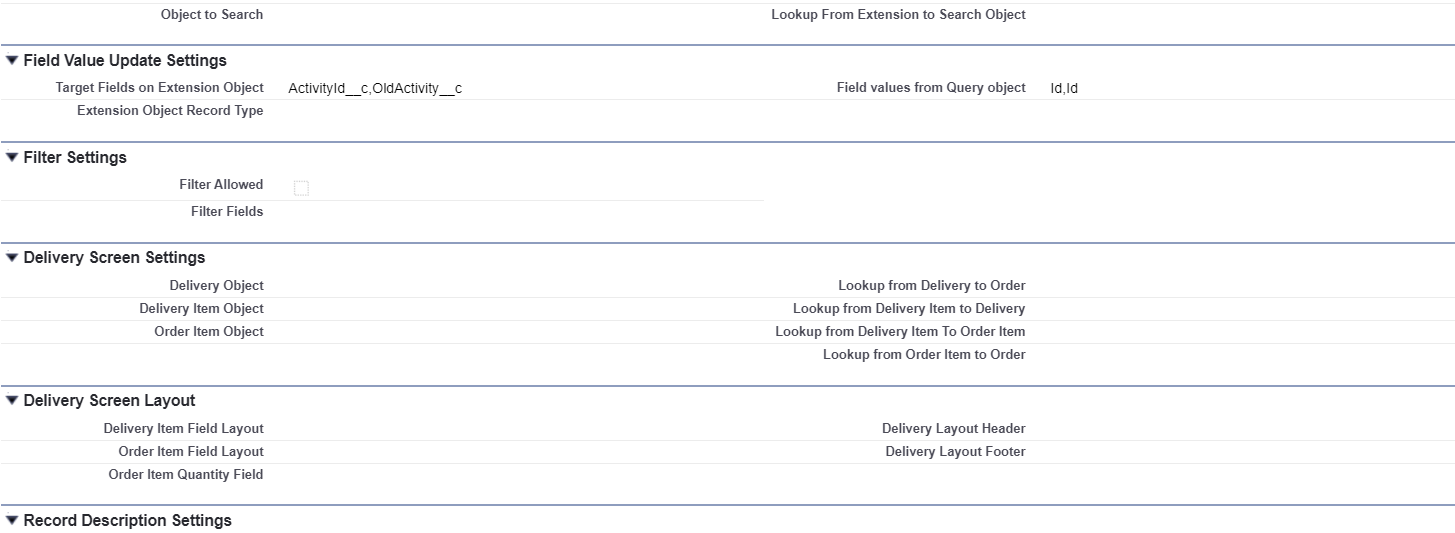This screenshot has width=1455, height=533.
Task: Click the Delivery Object field label
Action: click(x=216, y=286)
